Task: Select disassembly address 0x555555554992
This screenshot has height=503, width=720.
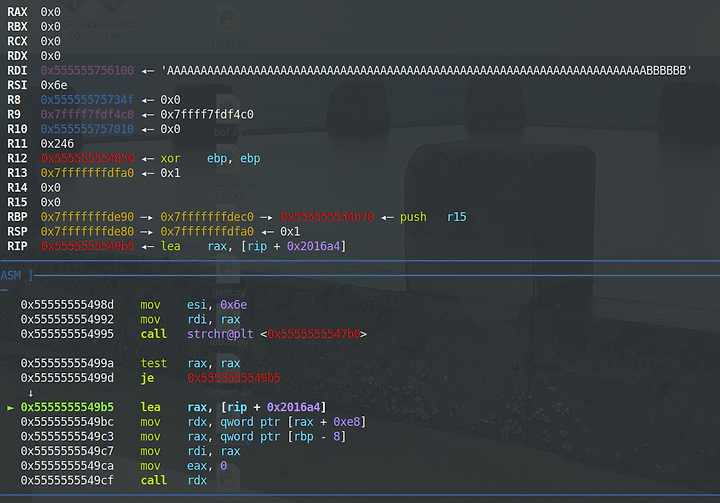Action: 67,320
